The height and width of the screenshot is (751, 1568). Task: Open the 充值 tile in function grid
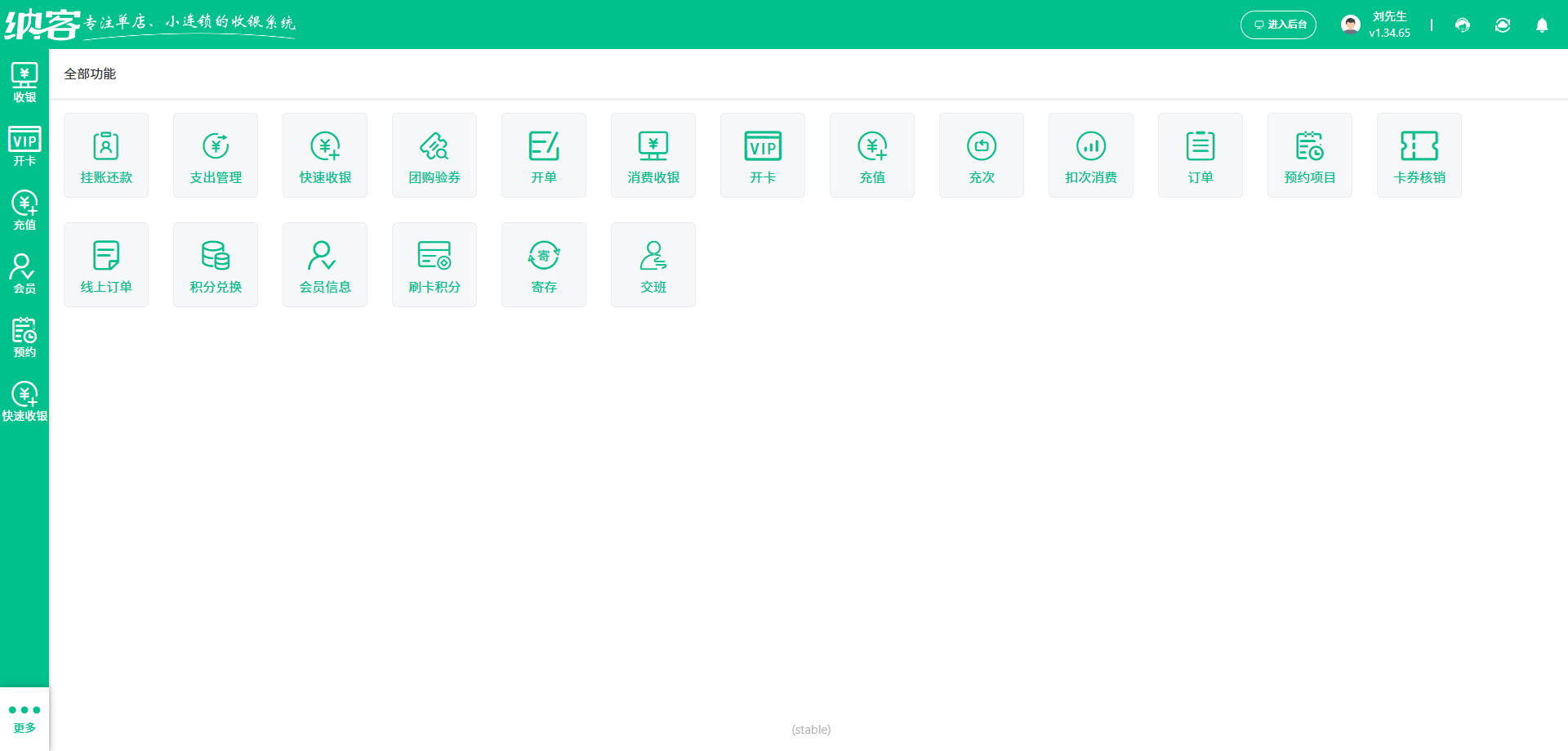[872, 155]
